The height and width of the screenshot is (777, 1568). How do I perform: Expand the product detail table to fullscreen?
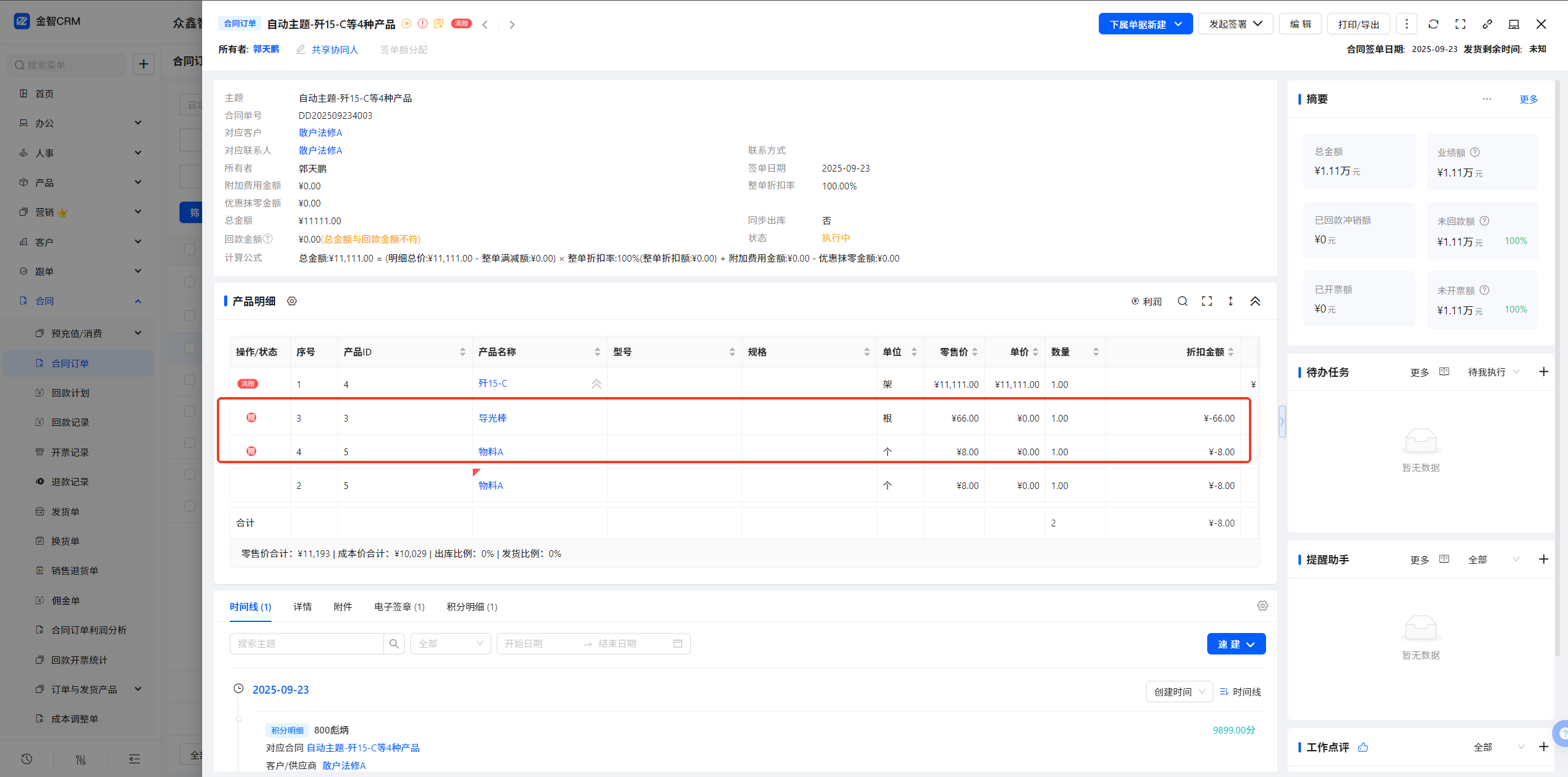tap(1207, 301)
